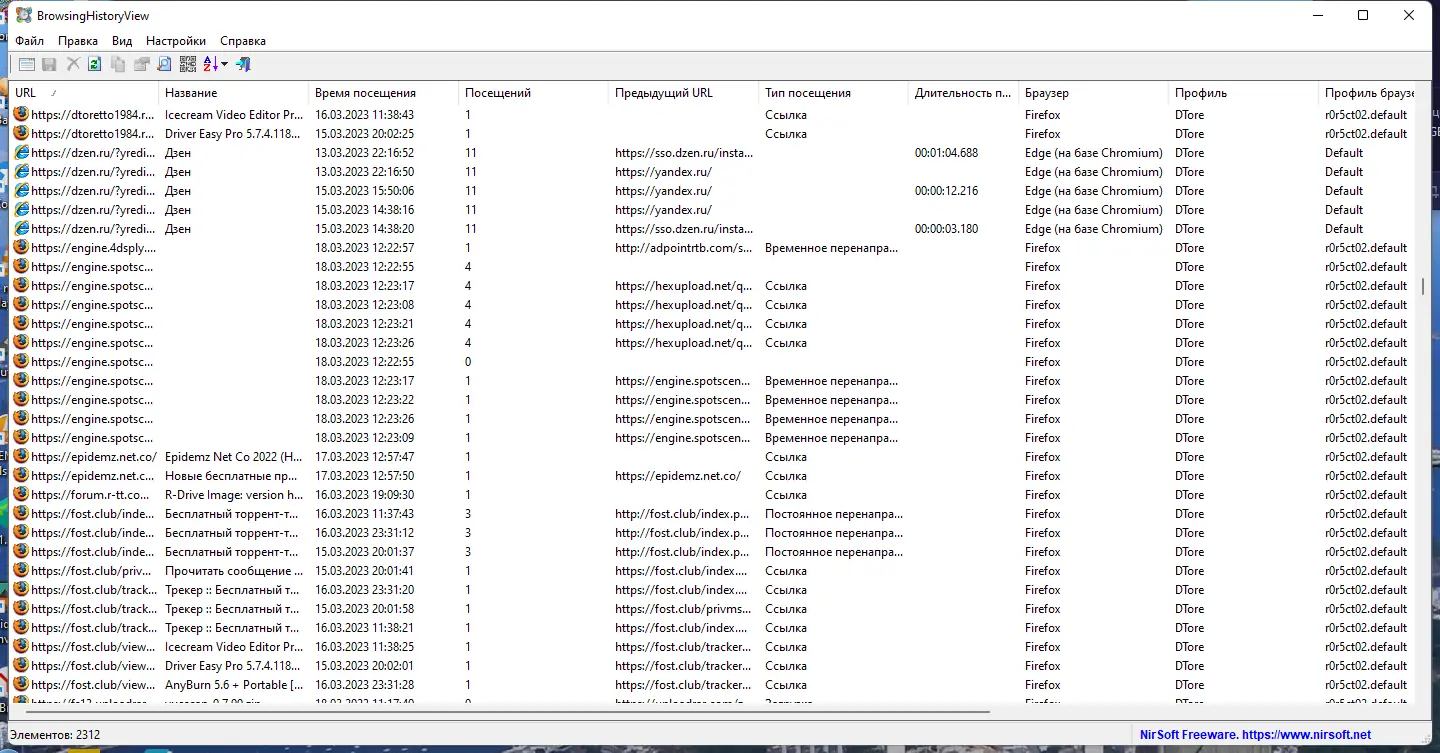Click the Элементов: 2312 status bar text
Screen dimensions: 1440x753
point(57,735)
